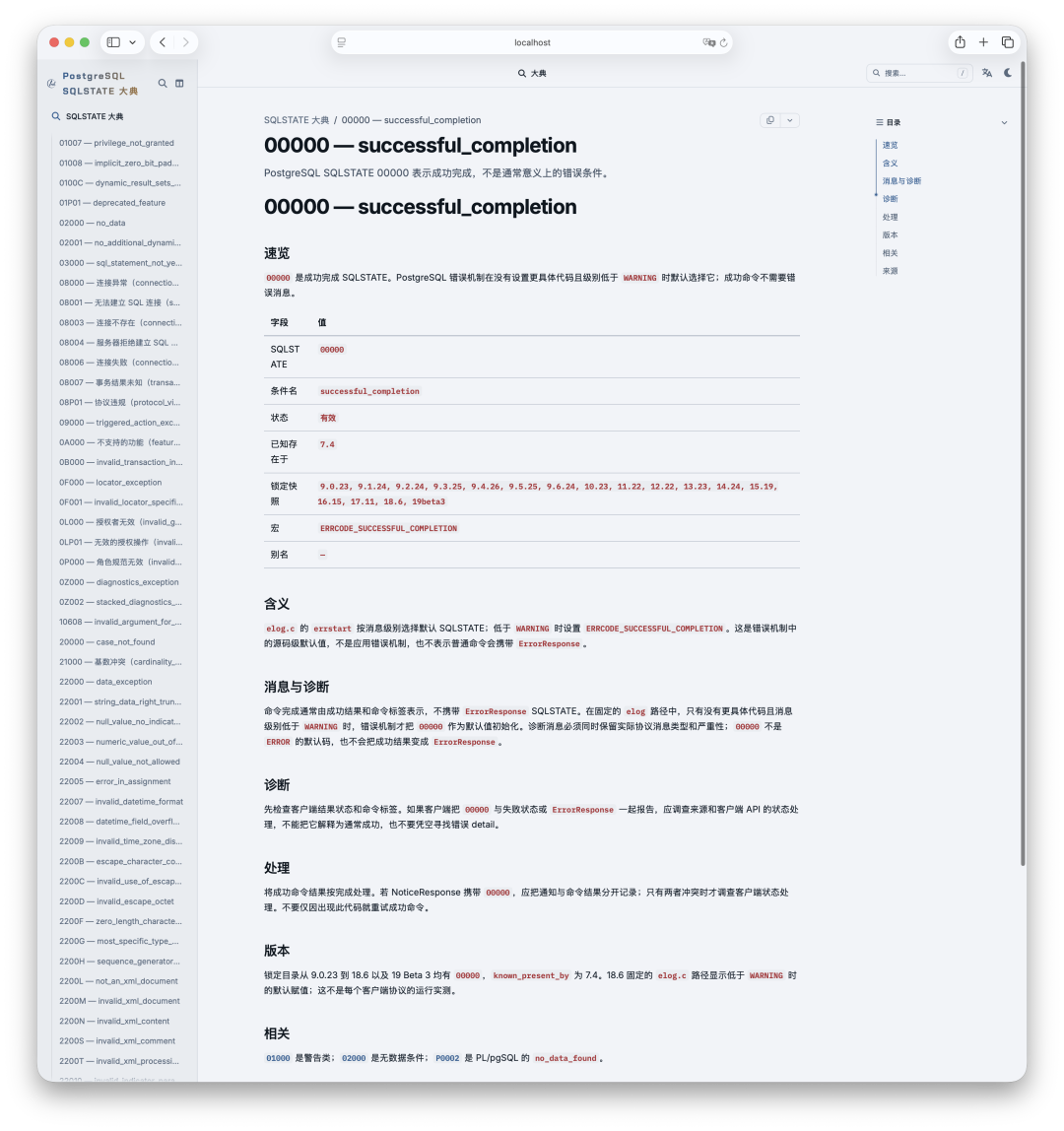Open sidebar entry 22000 — data_exception

pyautogui.click(x=105, y=682)
